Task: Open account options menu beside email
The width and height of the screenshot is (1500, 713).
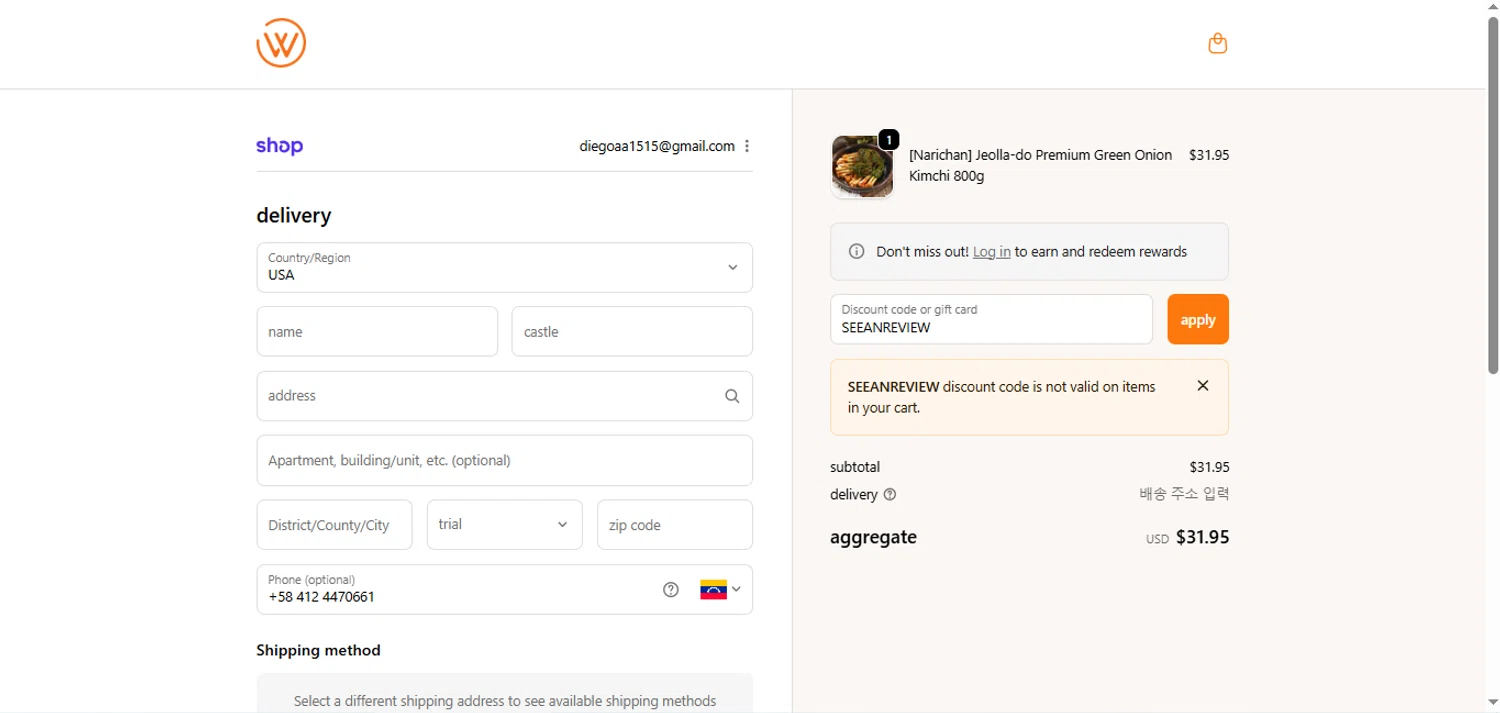Action: pos(747,146)
